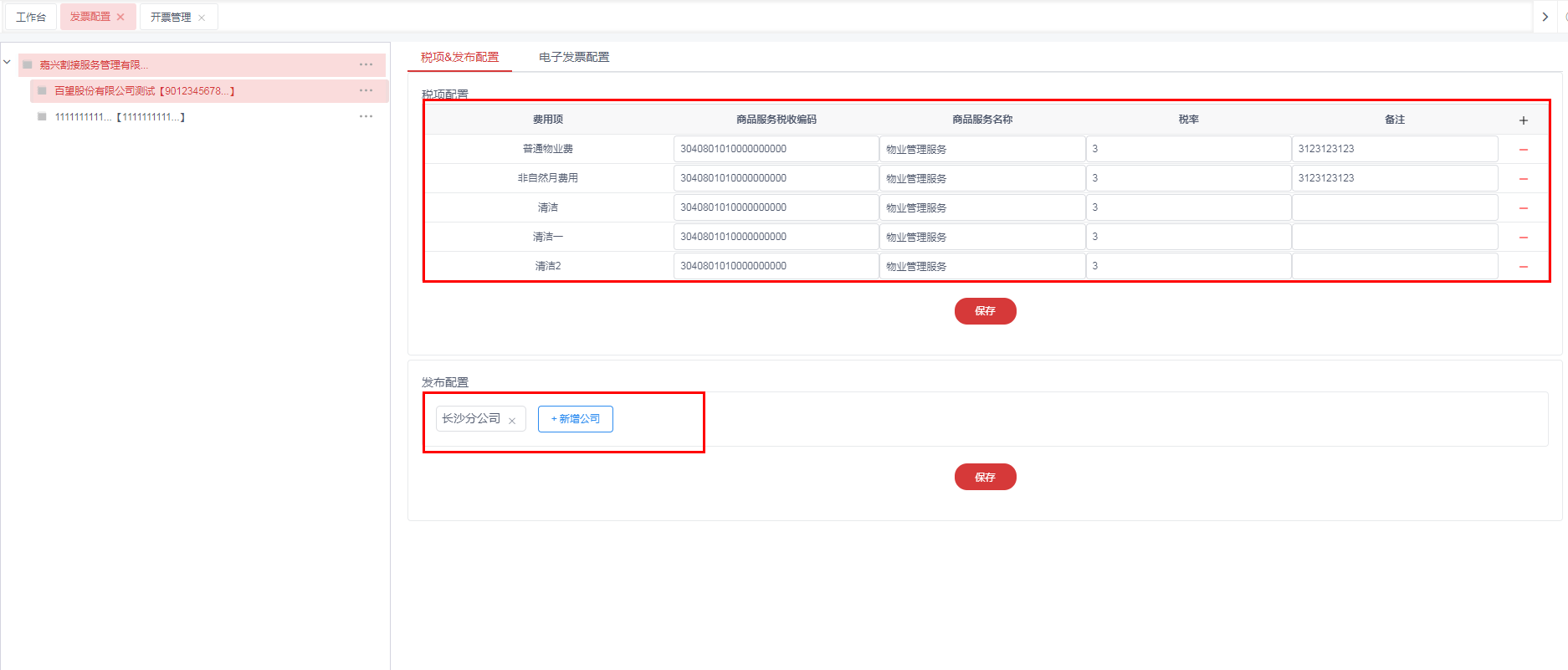Remove the 普通物业费 row with minus icon

click(x=1524, y=150)
